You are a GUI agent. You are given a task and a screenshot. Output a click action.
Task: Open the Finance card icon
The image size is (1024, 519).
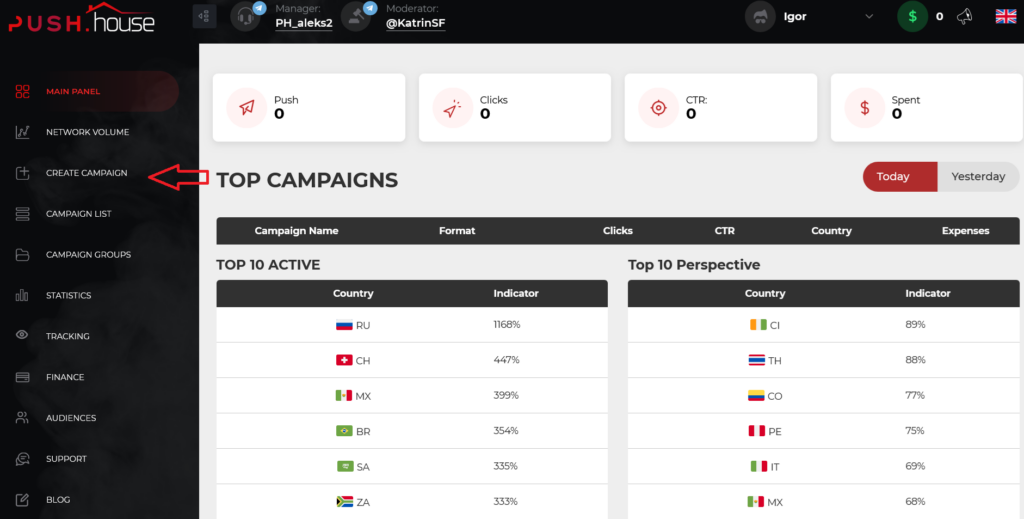pos(22,377)
